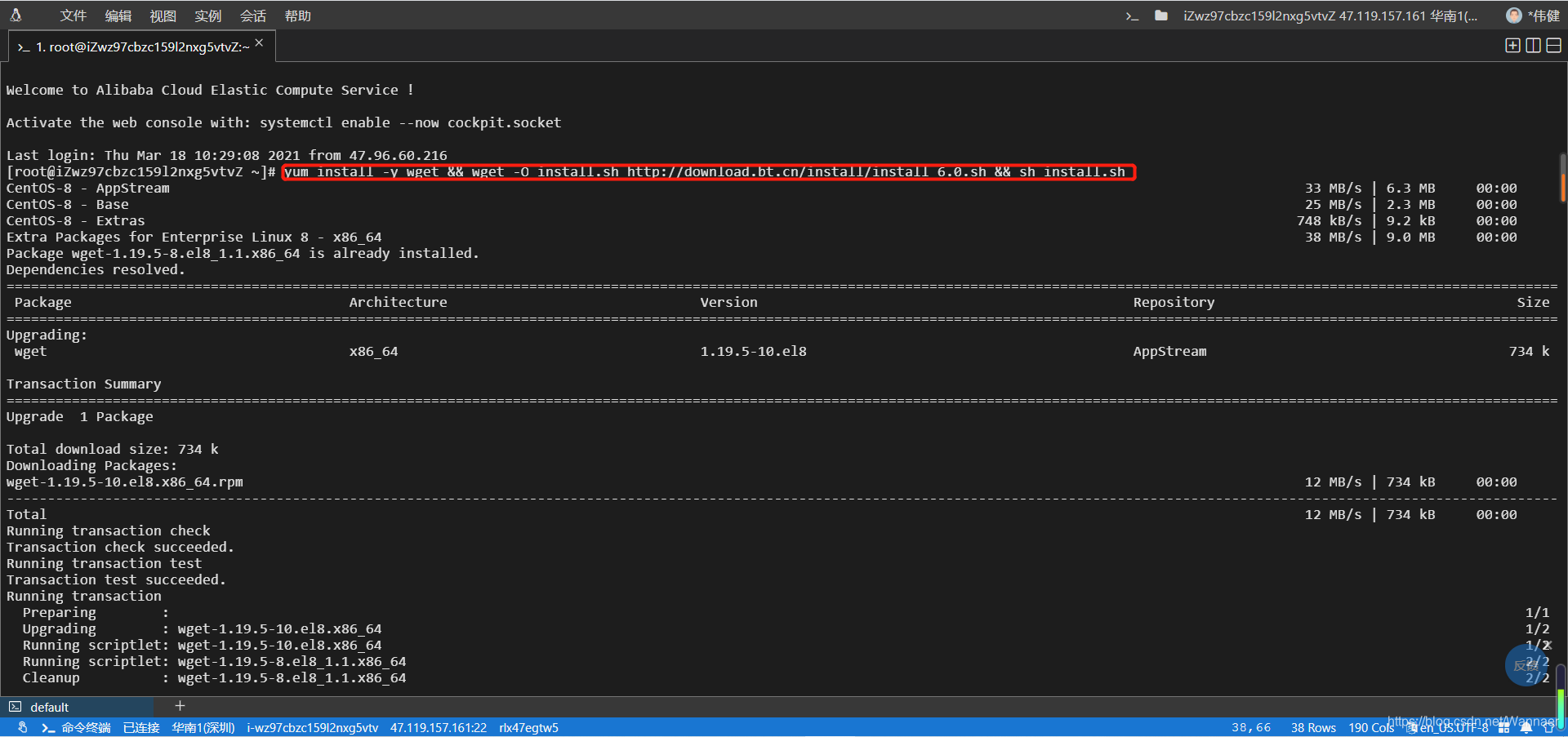Select the default session group tab
This screenshot has width=1568, height=737.
pyautogui.click(x=78, y=707)
